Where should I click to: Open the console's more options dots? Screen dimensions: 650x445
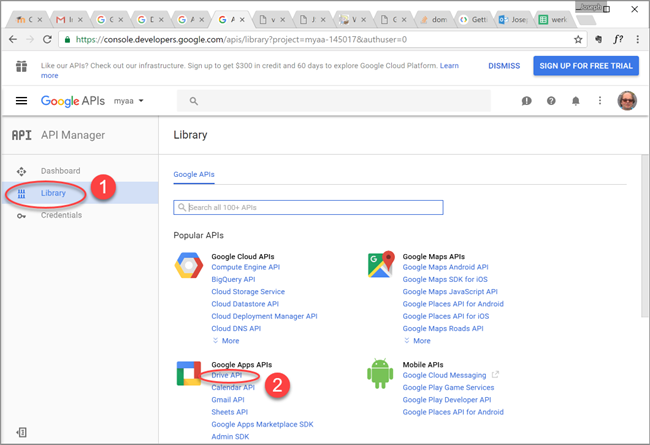tap(599, 101)
